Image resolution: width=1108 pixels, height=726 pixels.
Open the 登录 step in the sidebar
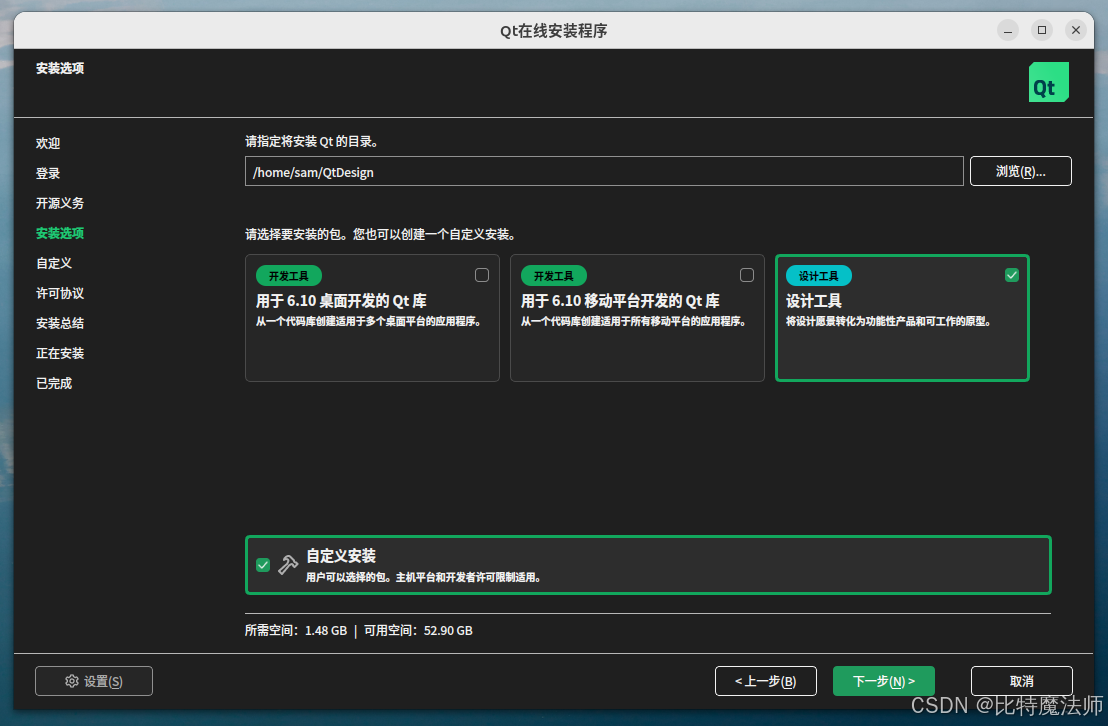pos(48,173)
